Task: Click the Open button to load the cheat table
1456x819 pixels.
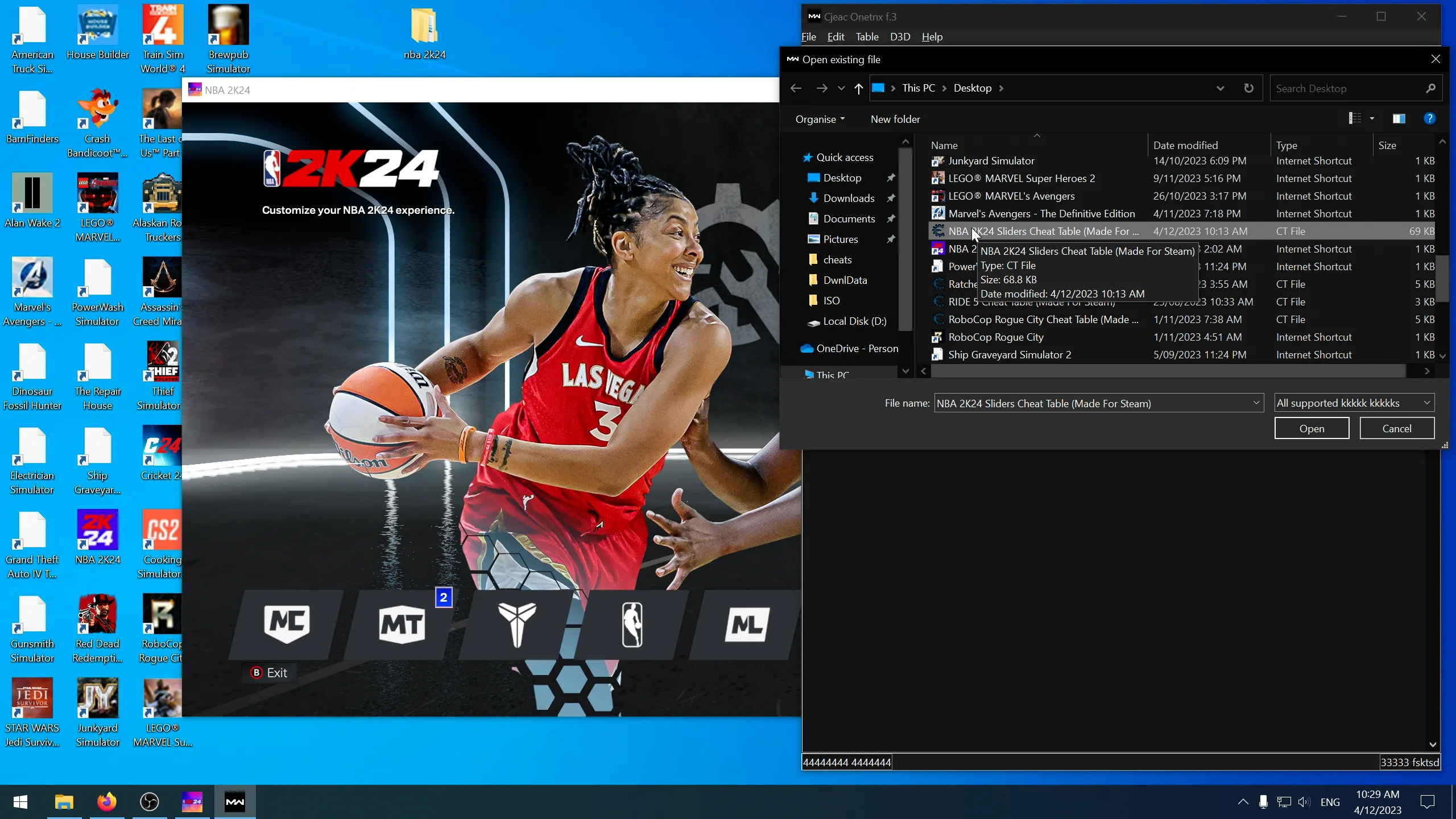Action: point(1311,428)
